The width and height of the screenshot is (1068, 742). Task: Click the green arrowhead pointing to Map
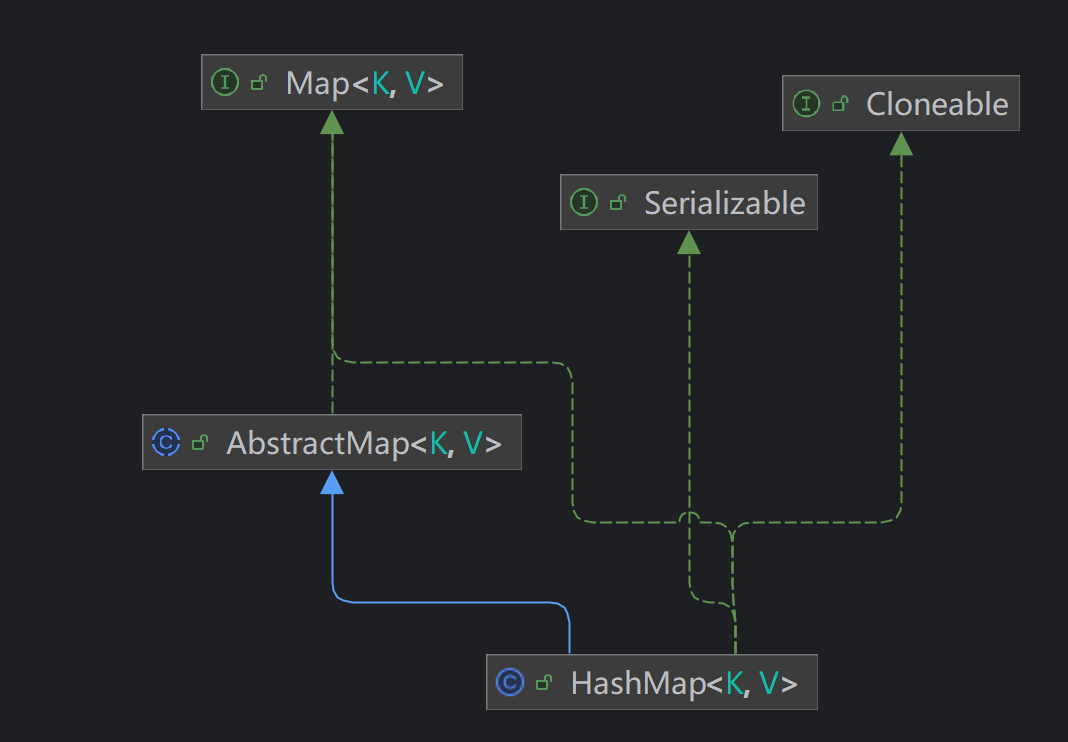(332, 123)
